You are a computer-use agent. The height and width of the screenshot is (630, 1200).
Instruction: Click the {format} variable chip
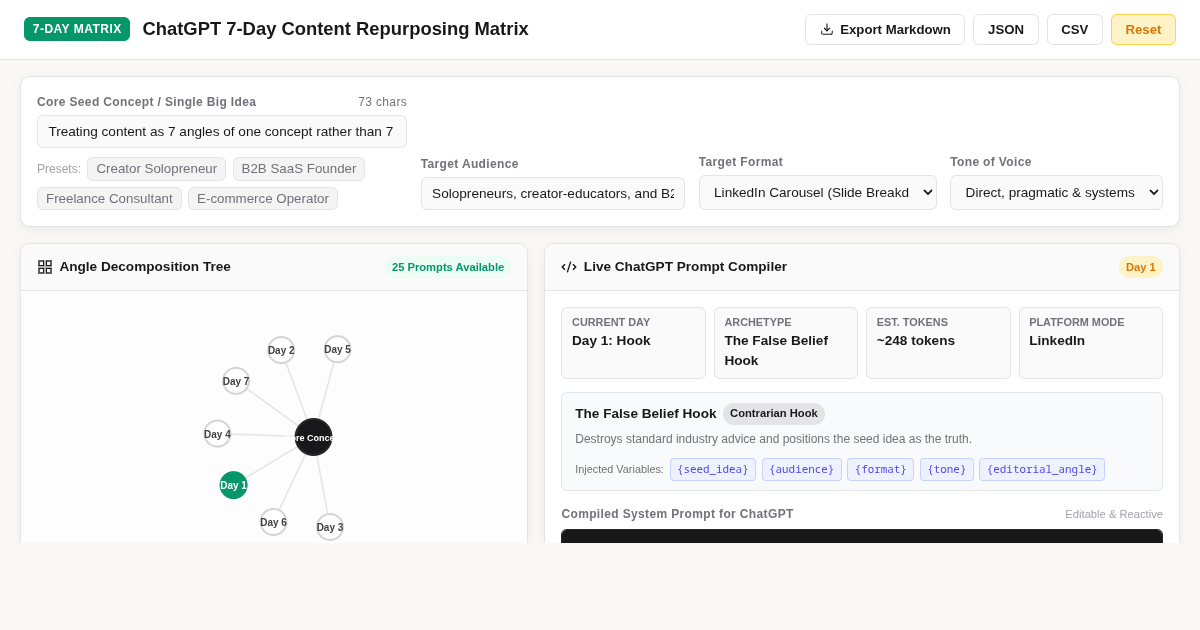point(880,469)
